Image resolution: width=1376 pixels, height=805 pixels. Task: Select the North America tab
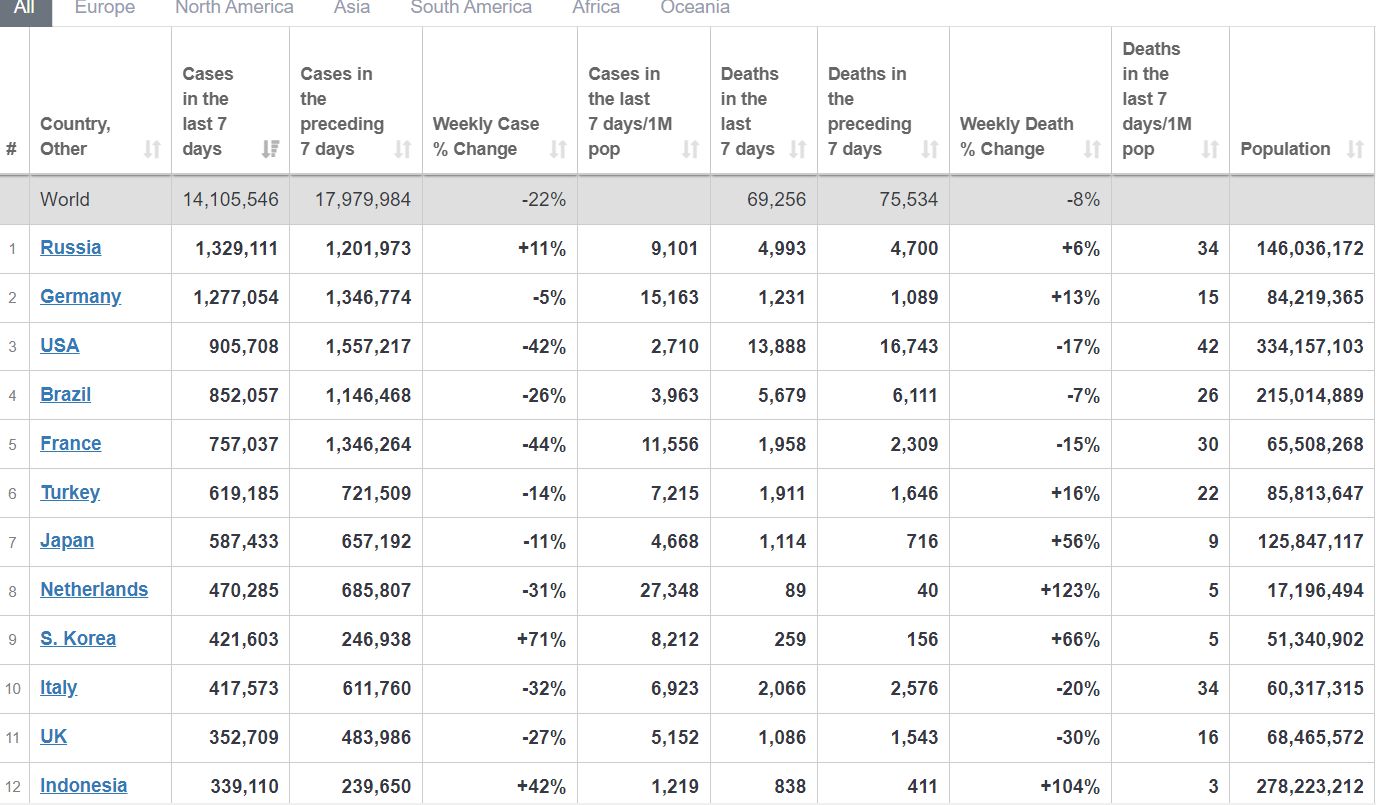click(x=234, y=8)
